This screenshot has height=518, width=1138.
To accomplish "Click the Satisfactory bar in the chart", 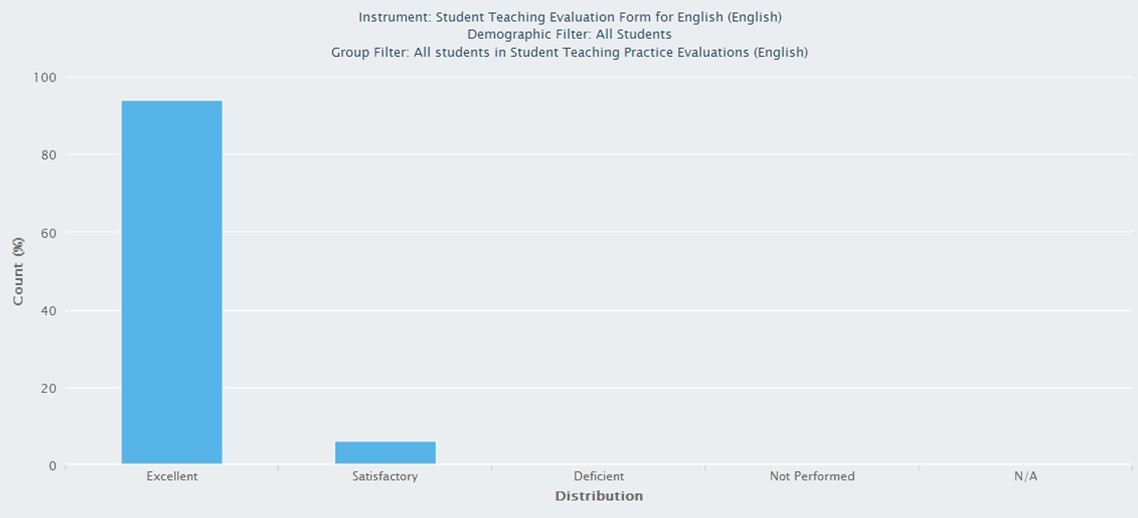I will point(385,453).
